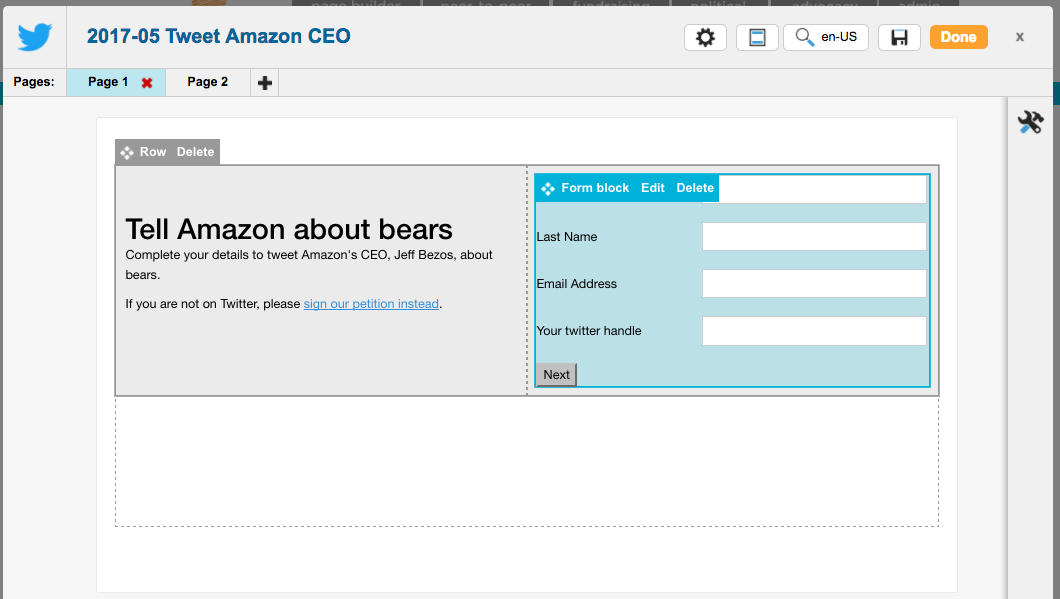Click the 'sign our petition instead' link
1060x599 pixels.
[x=371, y=304]
